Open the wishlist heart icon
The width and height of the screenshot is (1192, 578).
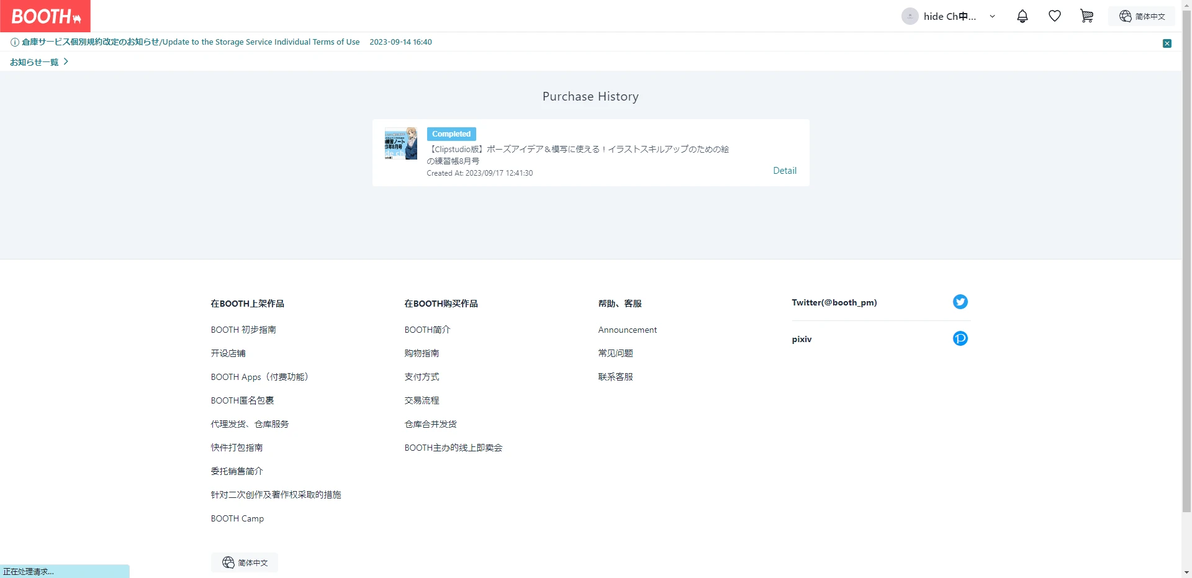click(x=1054, y=16)
